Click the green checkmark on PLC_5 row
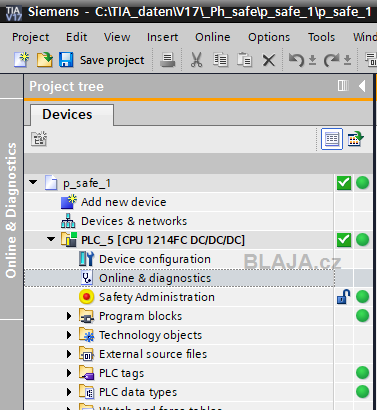The image size is (377, 410). click(344, 240)
